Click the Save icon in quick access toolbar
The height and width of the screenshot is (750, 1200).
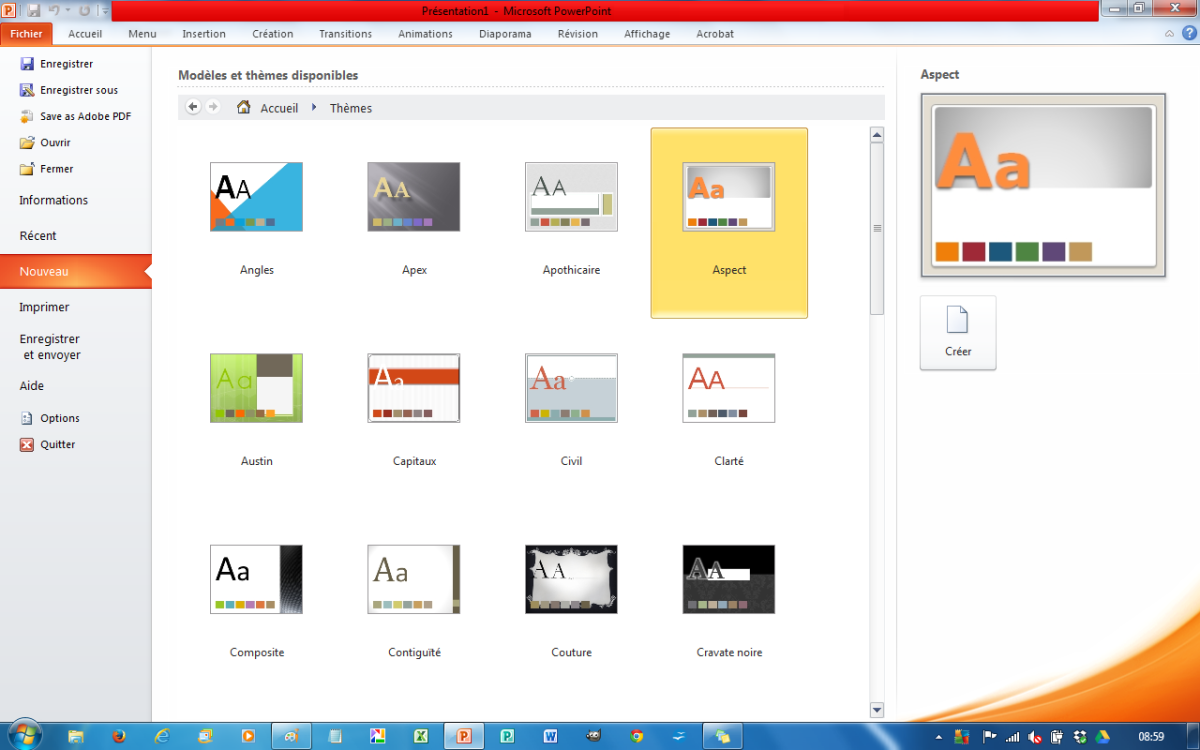[x=34, y=10]
